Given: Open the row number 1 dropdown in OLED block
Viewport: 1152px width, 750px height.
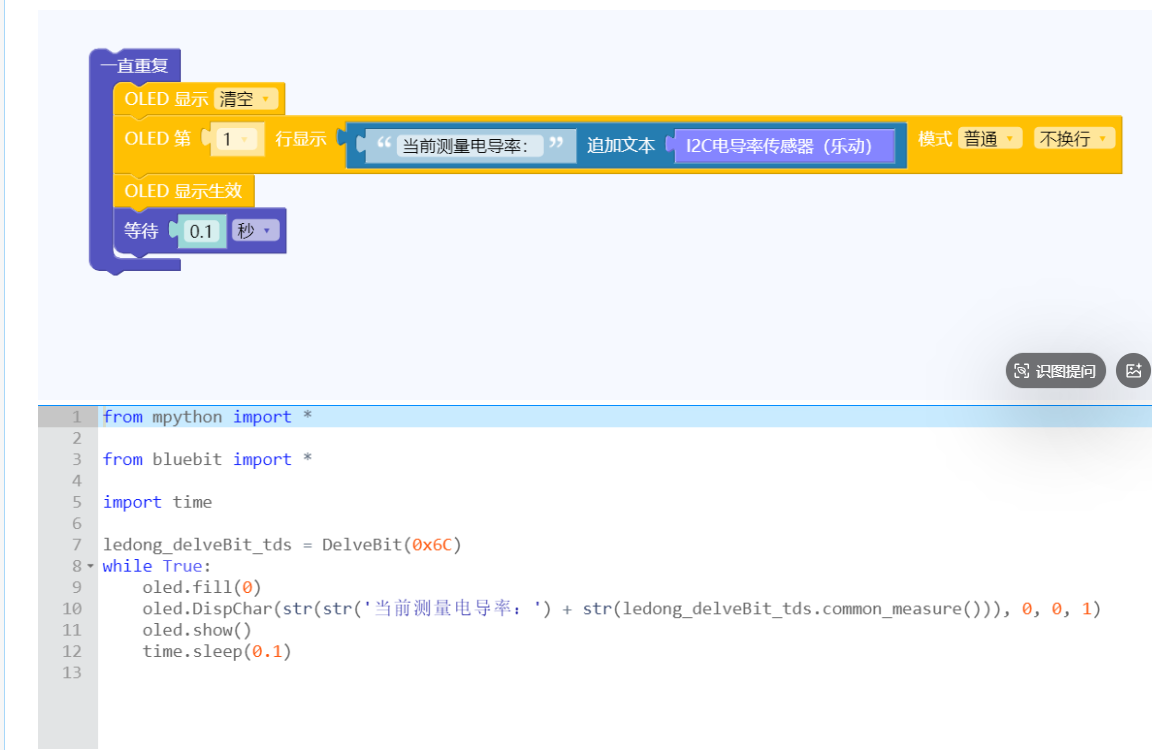Looking at the screenshot, I should coord(237,139).
